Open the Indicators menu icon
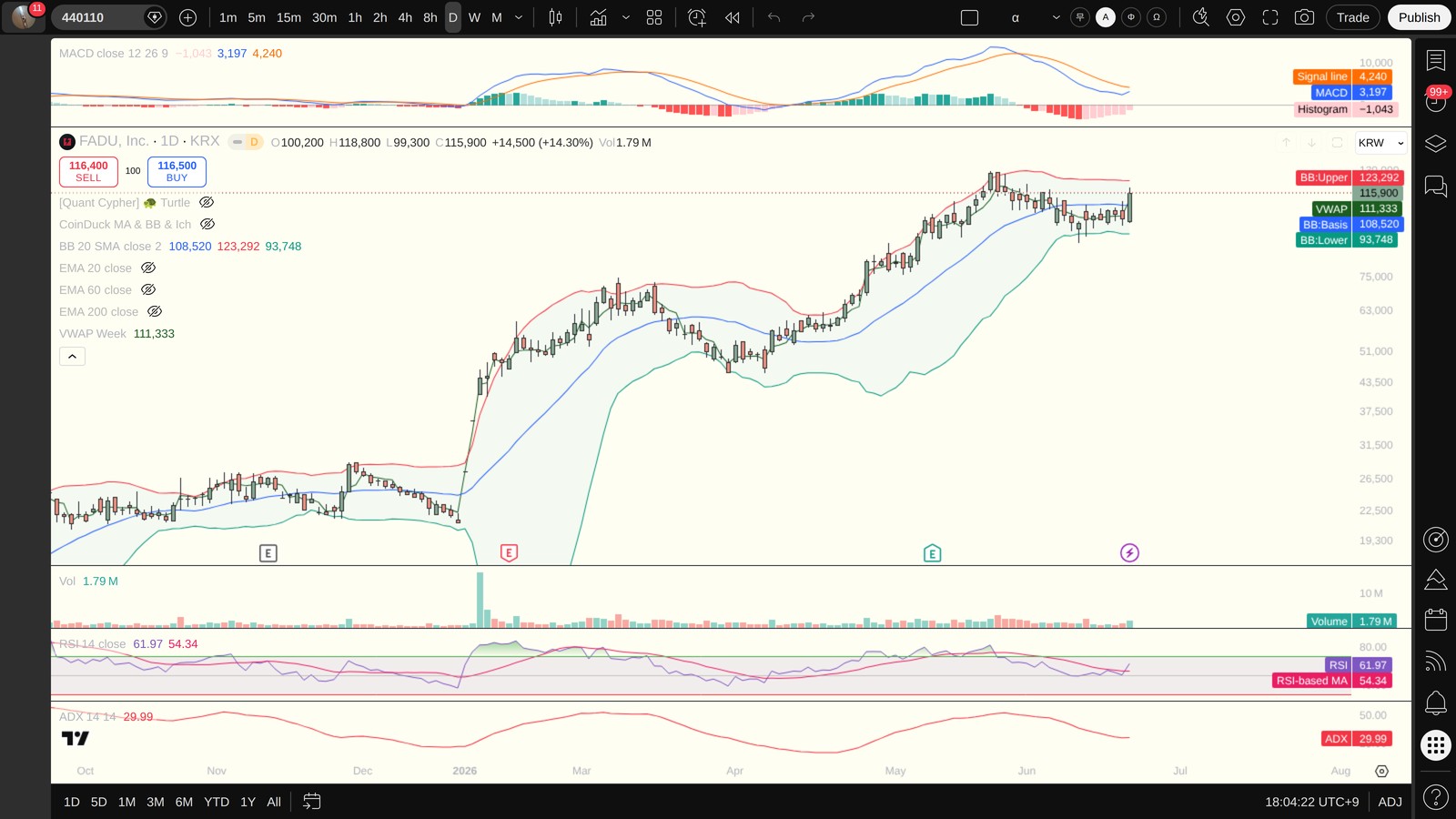This screenshot has height=819, width=1456. click(599, 17)
